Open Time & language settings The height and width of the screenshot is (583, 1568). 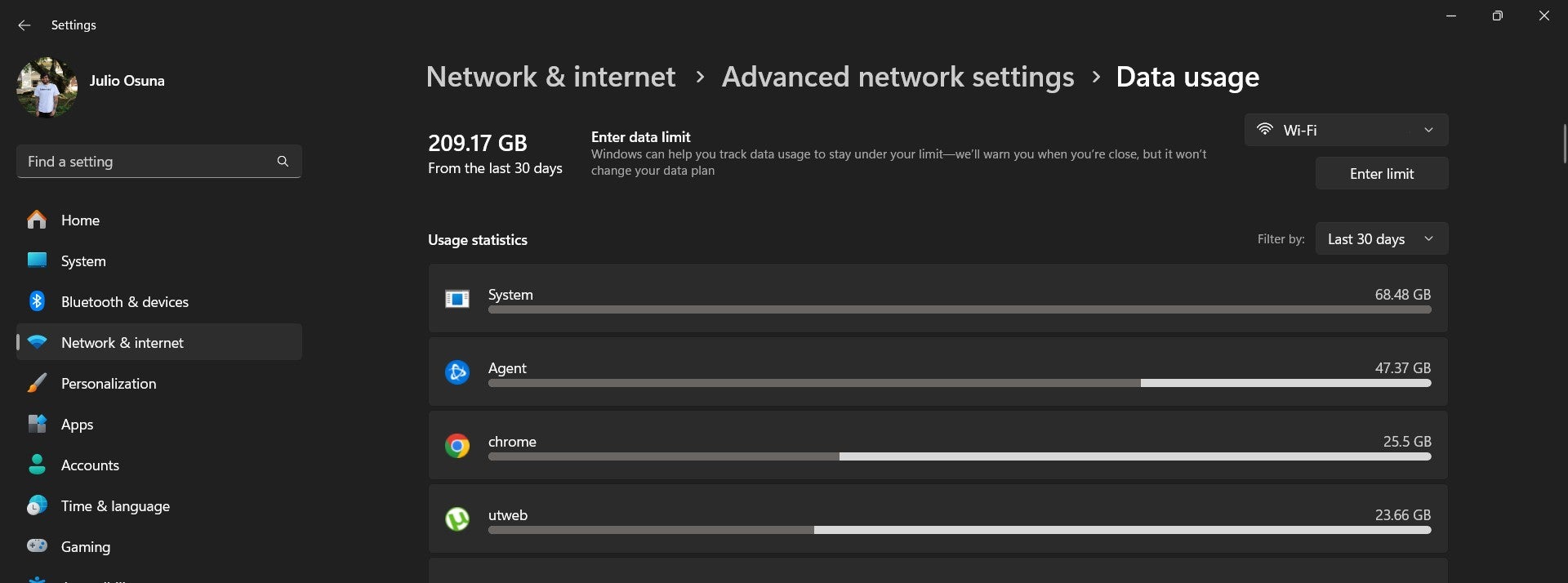point(115,506)
